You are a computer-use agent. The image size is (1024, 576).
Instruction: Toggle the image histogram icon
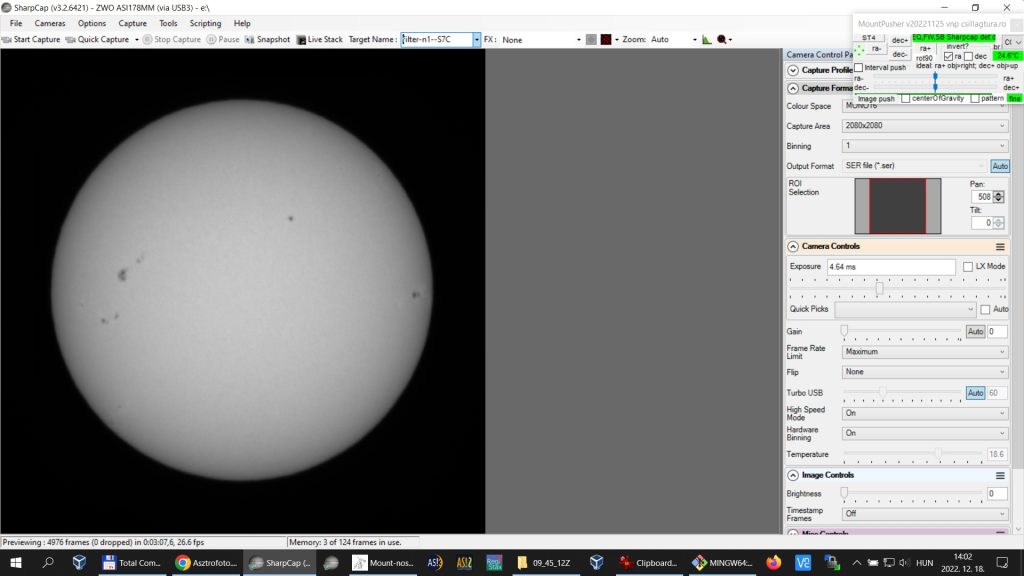[707, 40]
